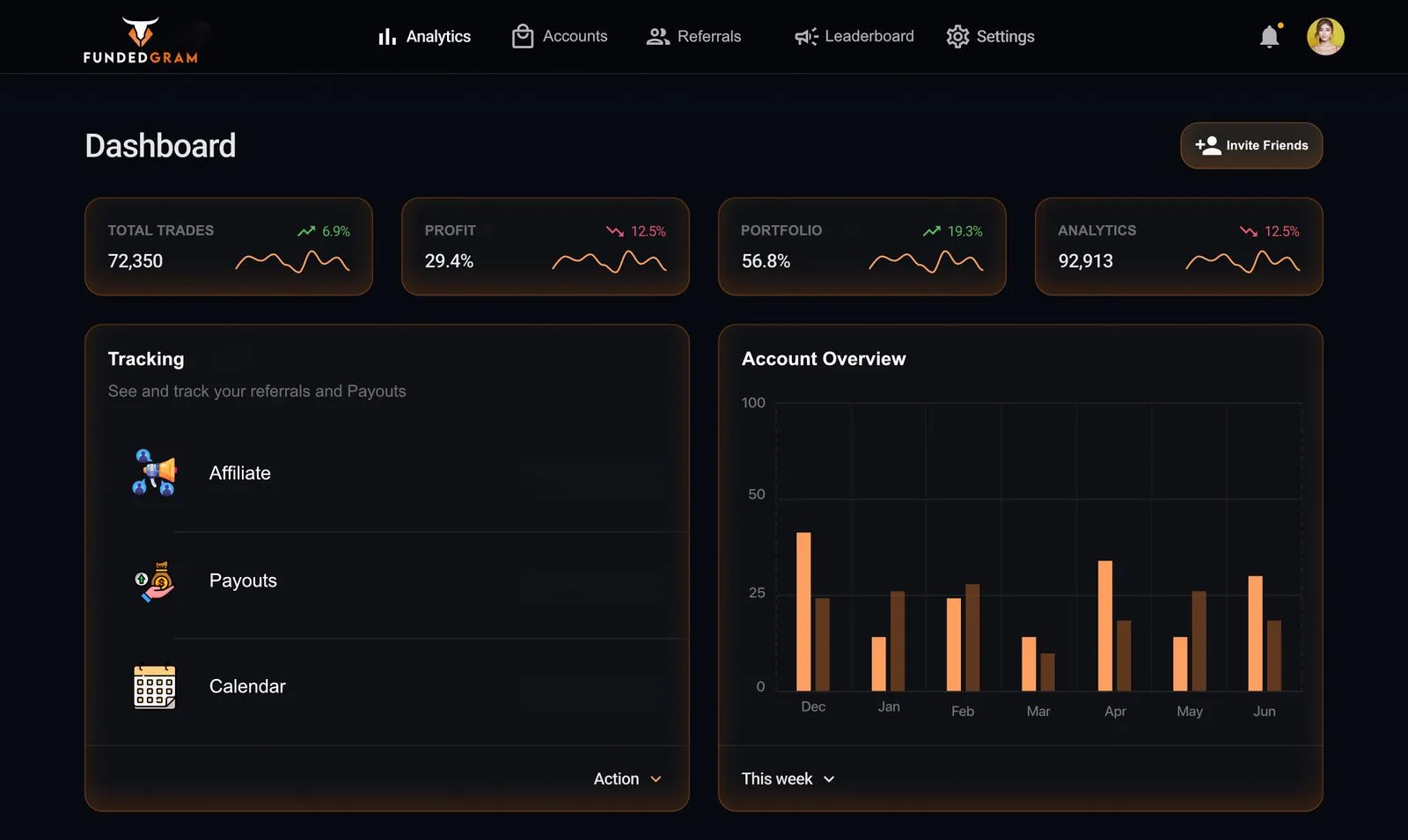The image size is (1408, 840).
Task: Open the Portfolio stat card
Action: pos(862,246)
